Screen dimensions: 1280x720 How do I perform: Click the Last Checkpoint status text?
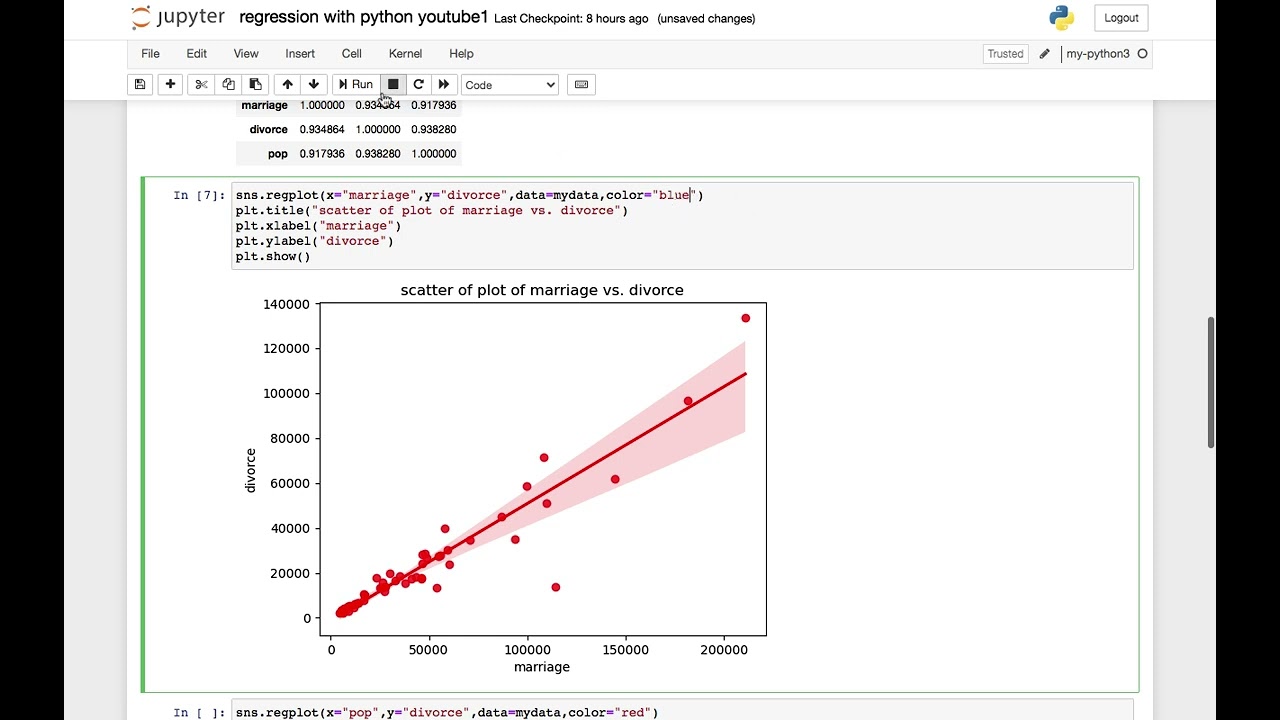571,19
